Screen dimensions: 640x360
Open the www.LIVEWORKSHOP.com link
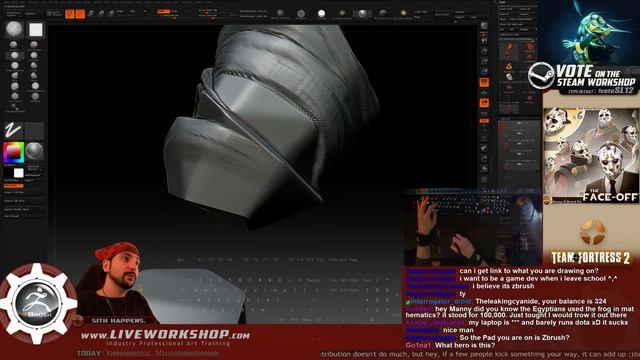click(x=165, y=336)
